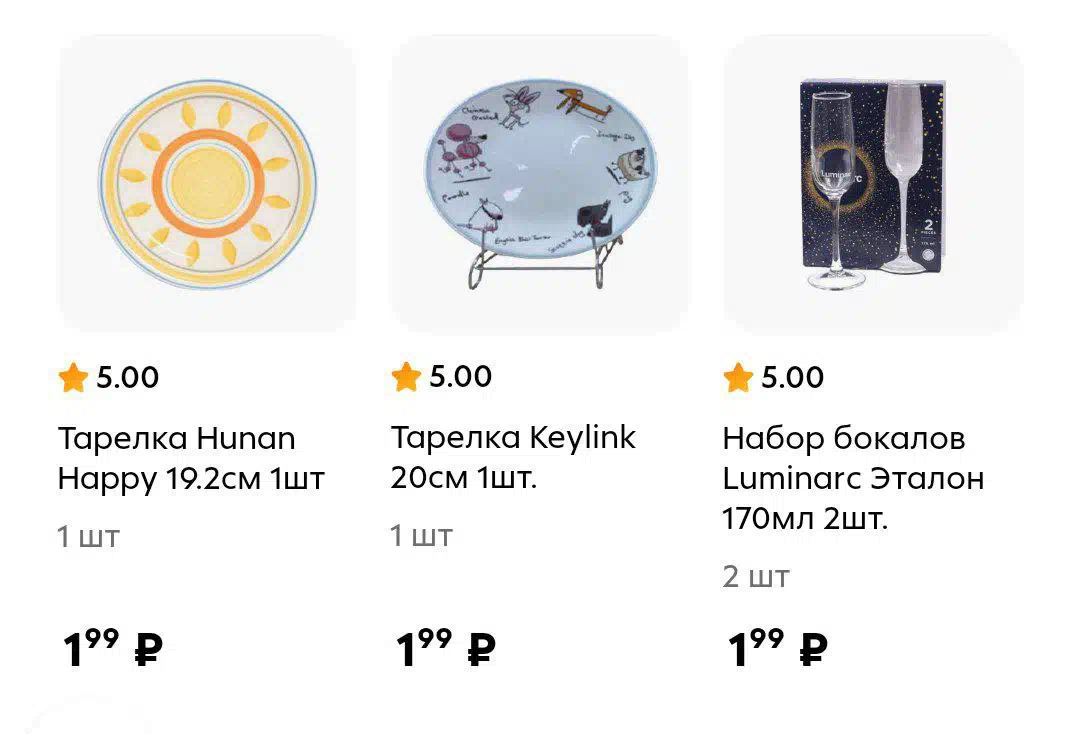The image size is (1080, 734).
Task: Click the 5.00 rating under dog plate
Action: [461, 377]
